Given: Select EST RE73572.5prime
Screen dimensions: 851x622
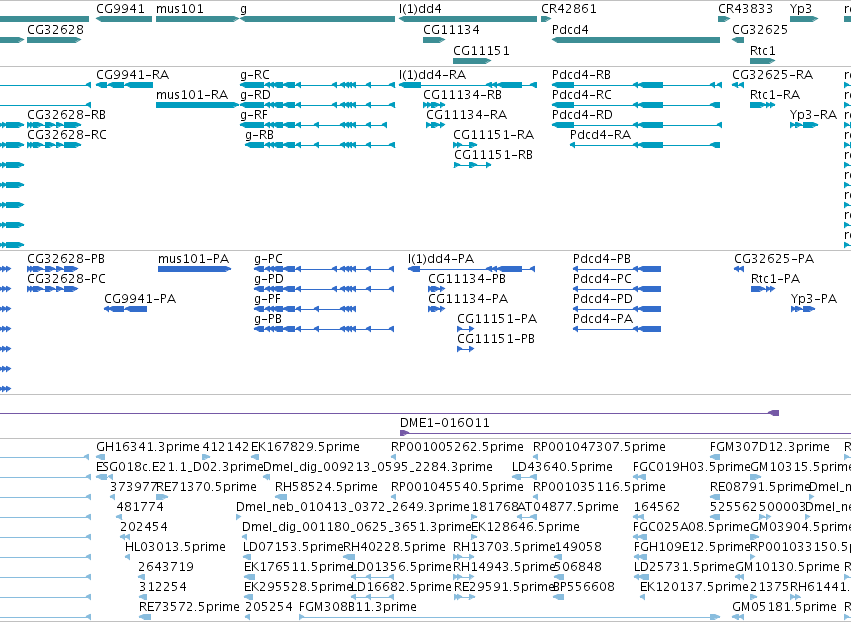Looking at the screenshot, I should tap(189, 606).
